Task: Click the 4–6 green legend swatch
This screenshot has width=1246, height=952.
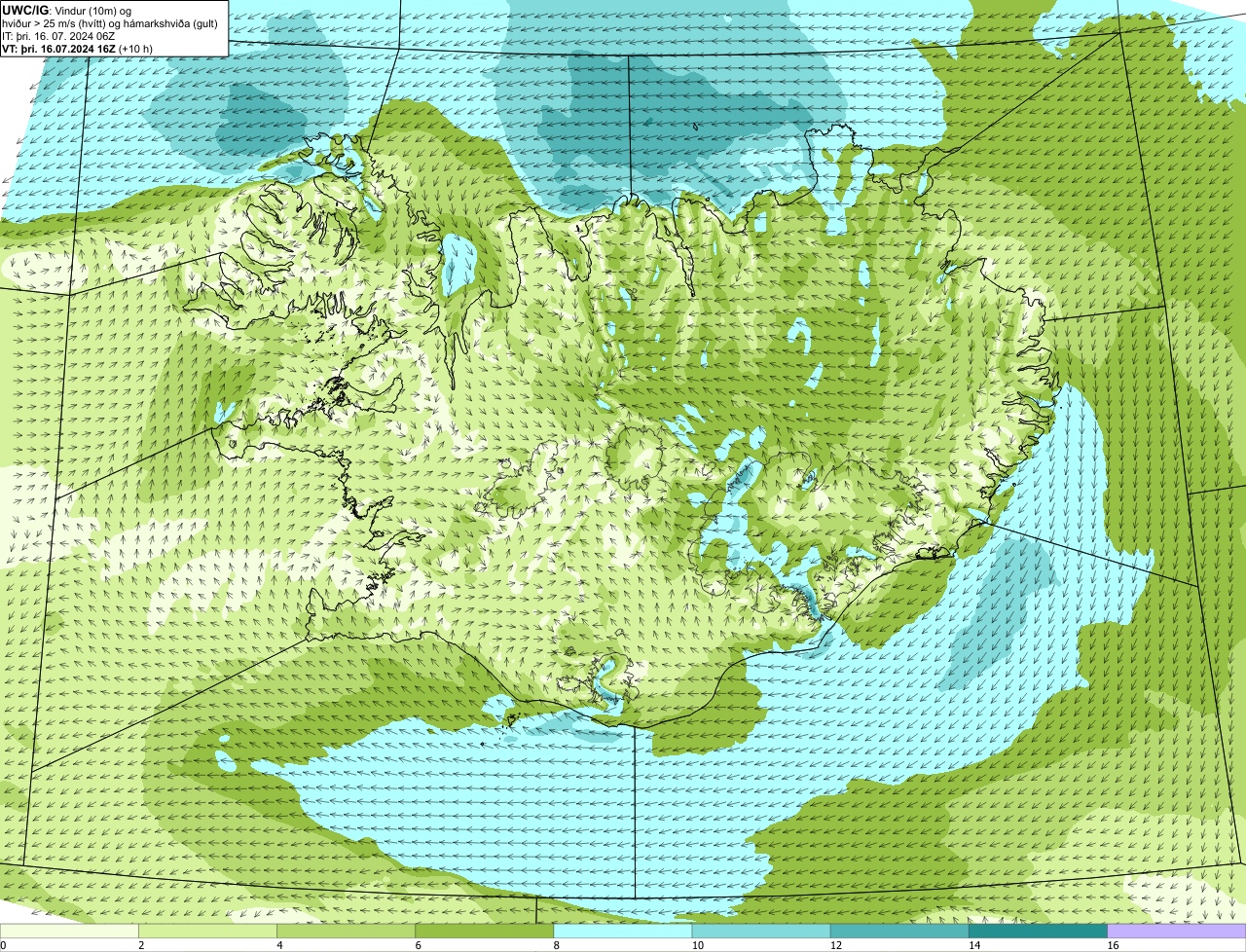Action: [x=348, y=932]
